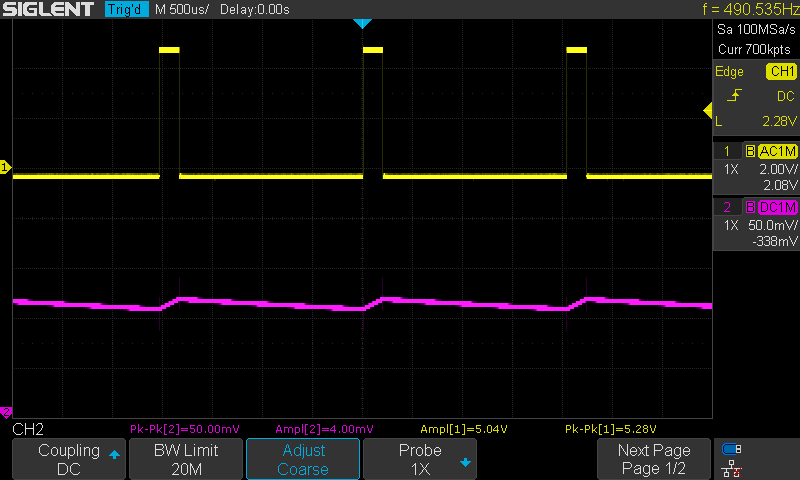Click the Curr 700kpts memory depth text
Screen dimensions: 800x480
pyautogui.click(x=754, y=49)
